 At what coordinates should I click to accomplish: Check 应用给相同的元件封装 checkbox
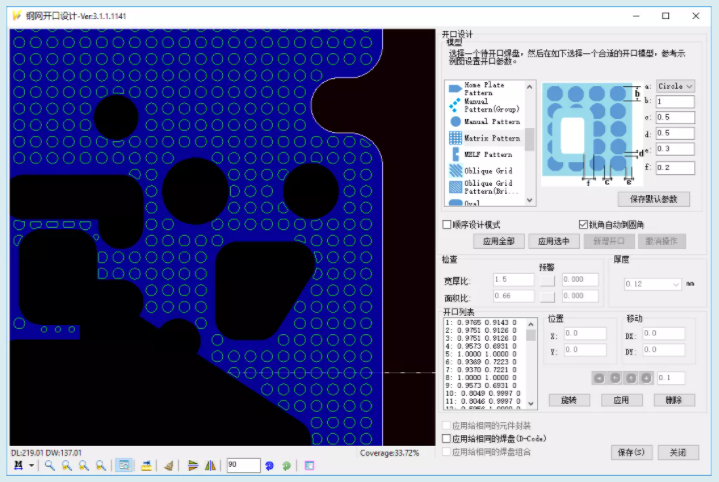(447, 425)
